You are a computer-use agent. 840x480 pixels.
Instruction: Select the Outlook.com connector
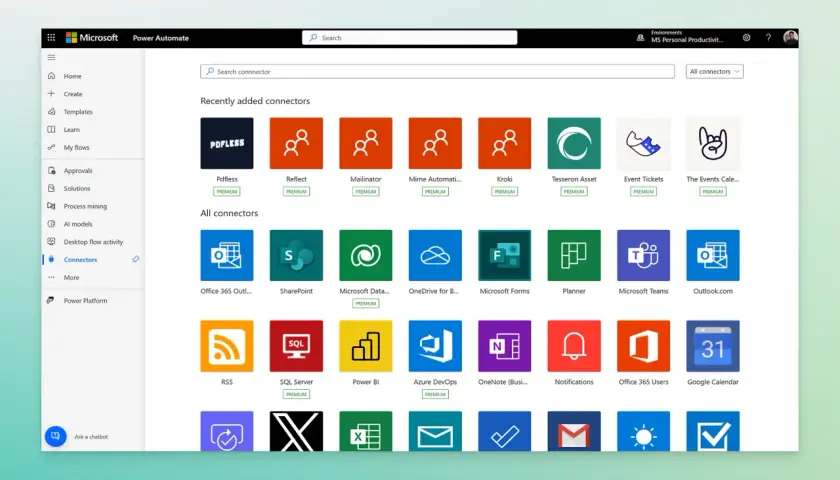712,256
